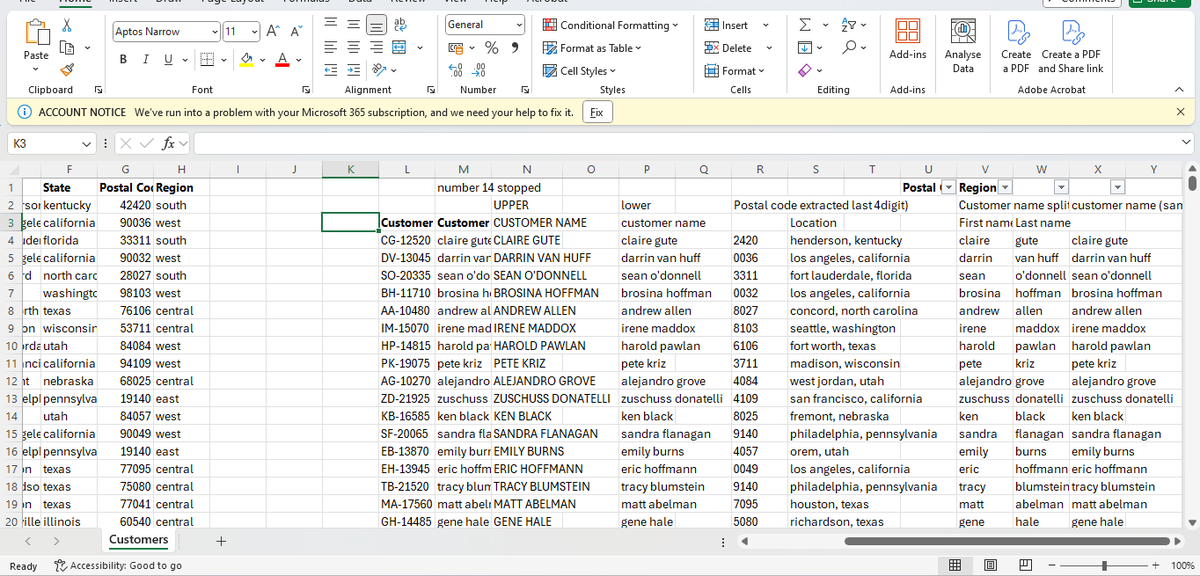Screen dimensions: 1200x576
Task: Open the Add-ins button
Action: pyautogui.click(x=907, y=41)
